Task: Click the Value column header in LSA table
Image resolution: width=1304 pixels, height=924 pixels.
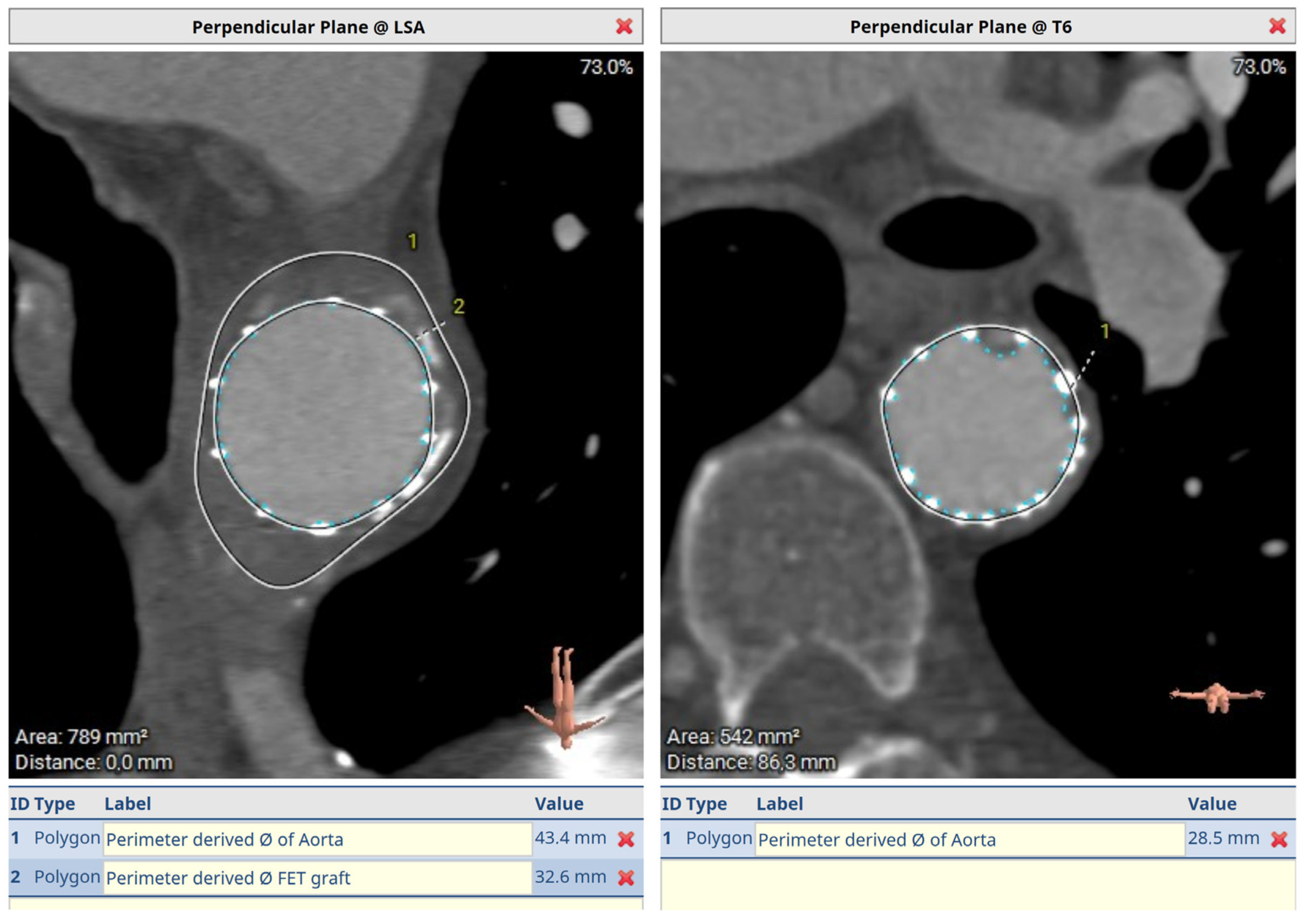Action: pyautogui.click(x=558, y=803)
